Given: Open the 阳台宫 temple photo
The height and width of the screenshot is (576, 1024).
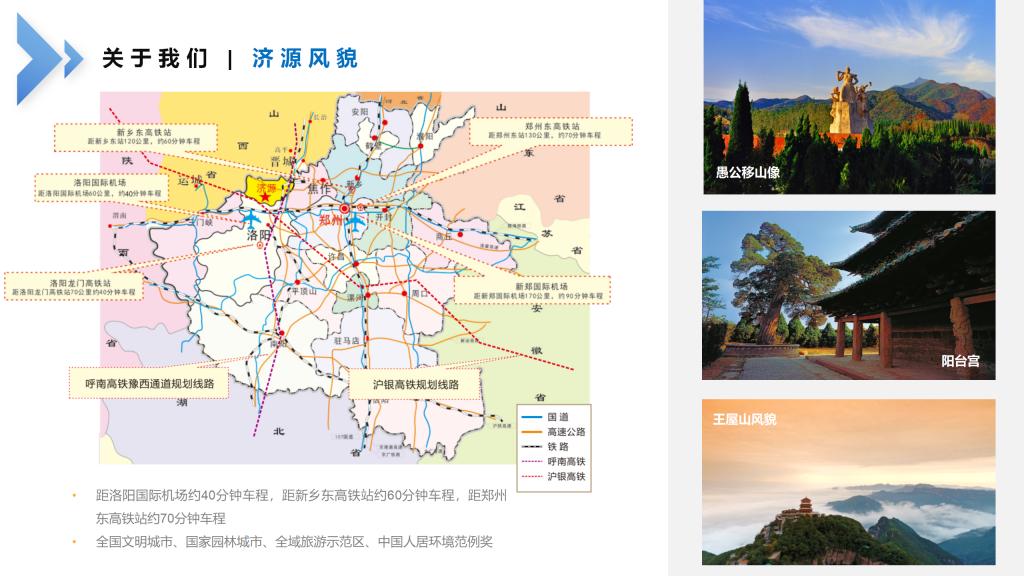Looking at the screenshot, I should pyautogui.click(x=849, y=295).
